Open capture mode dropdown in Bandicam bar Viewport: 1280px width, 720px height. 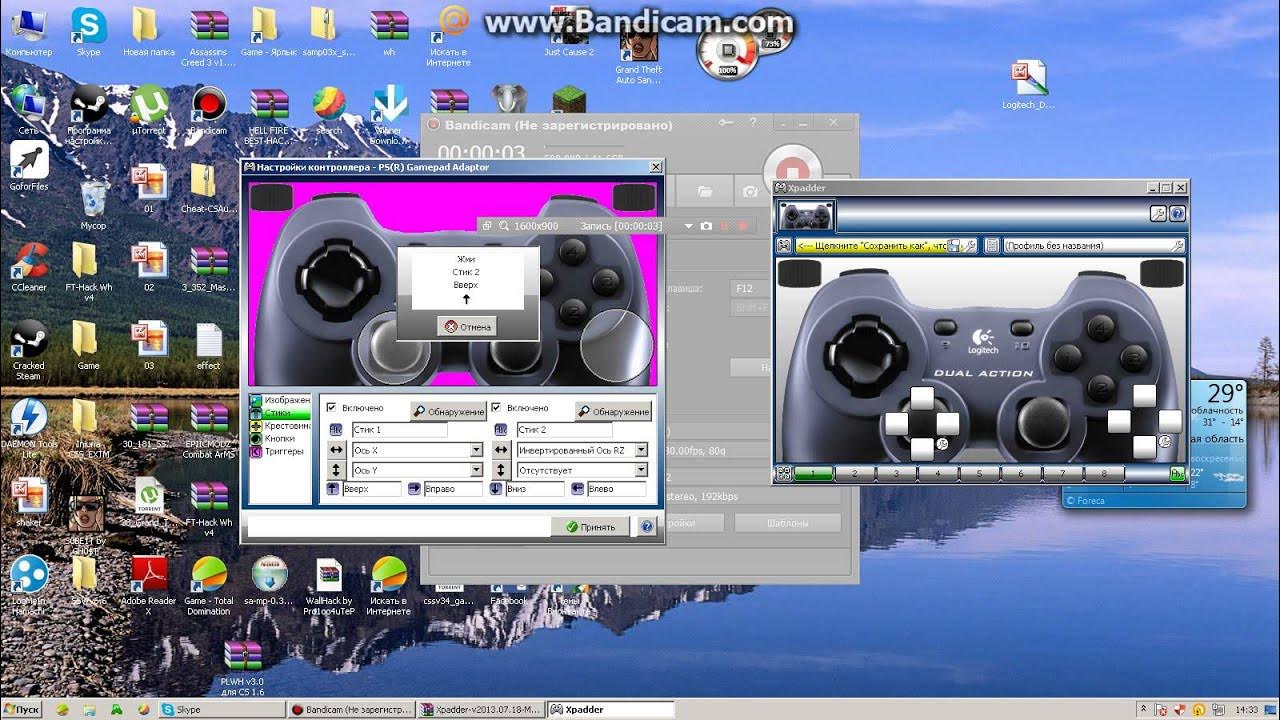pyautogui.click(x=688, y=226)
